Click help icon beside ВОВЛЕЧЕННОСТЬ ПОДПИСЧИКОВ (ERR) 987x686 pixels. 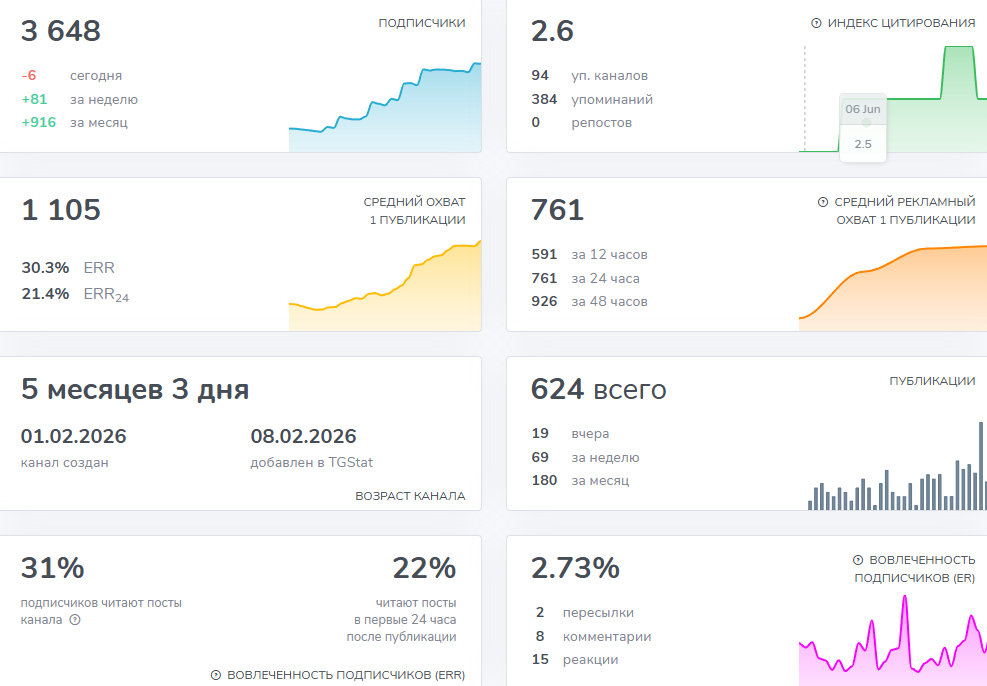[216, 675]
